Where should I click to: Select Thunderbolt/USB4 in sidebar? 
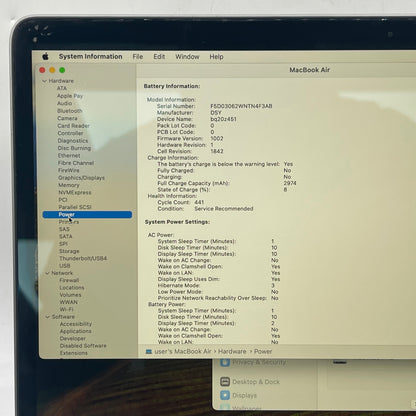point(83,258)
